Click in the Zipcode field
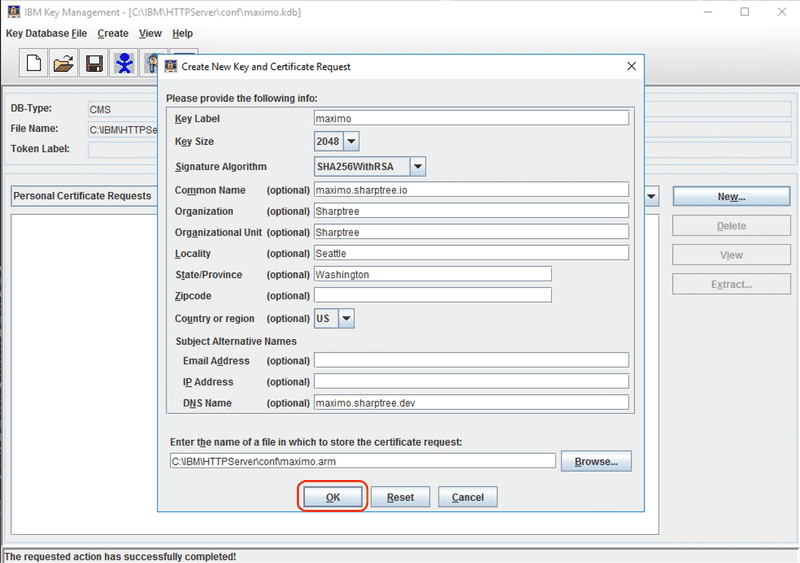 432,295
